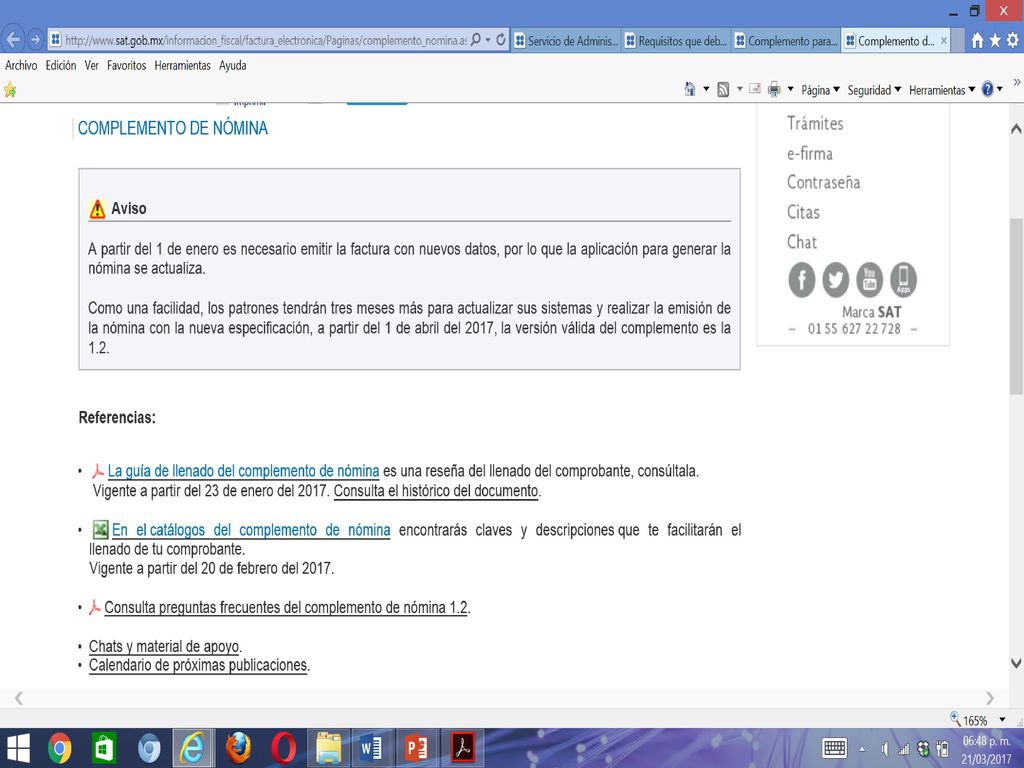Open the catálogos del complemento de nómina link

click(x=251, y=530)
